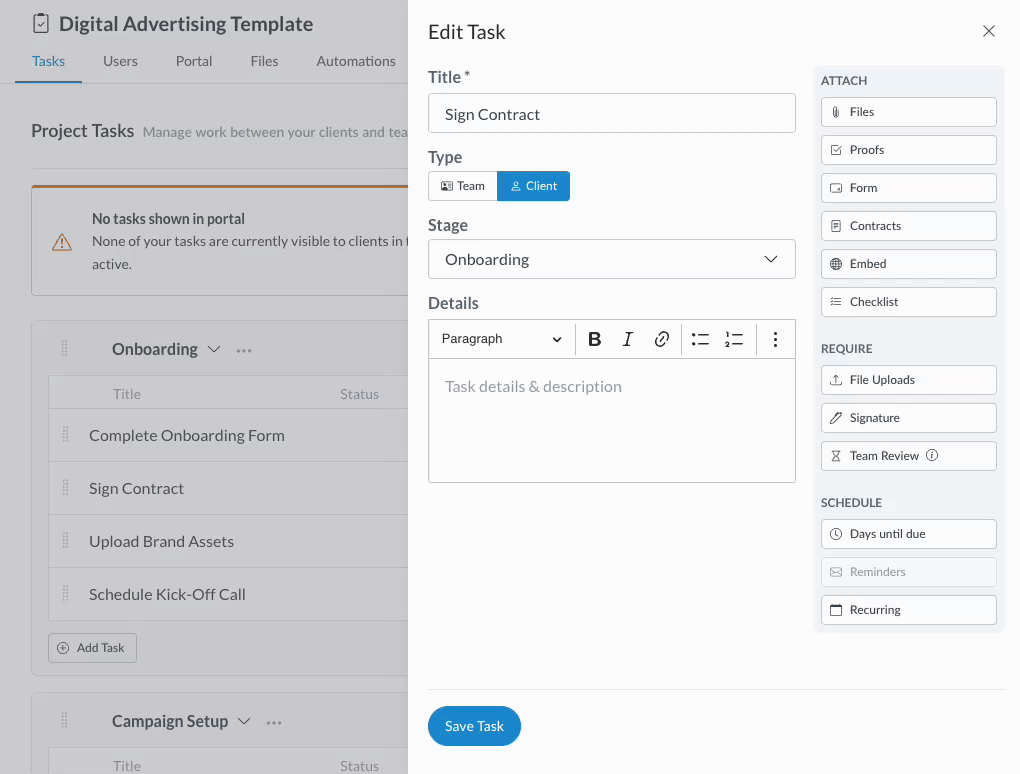Require Signature for this task
The height and width of the screenshot is (774, 1020).
click(x=908, y=418)
